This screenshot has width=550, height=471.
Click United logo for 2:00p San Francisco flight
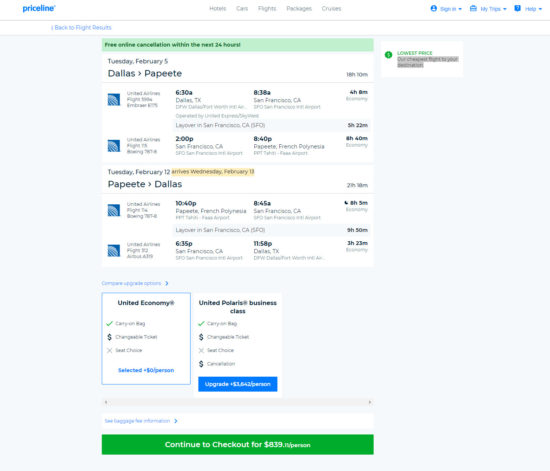point(114,146)
